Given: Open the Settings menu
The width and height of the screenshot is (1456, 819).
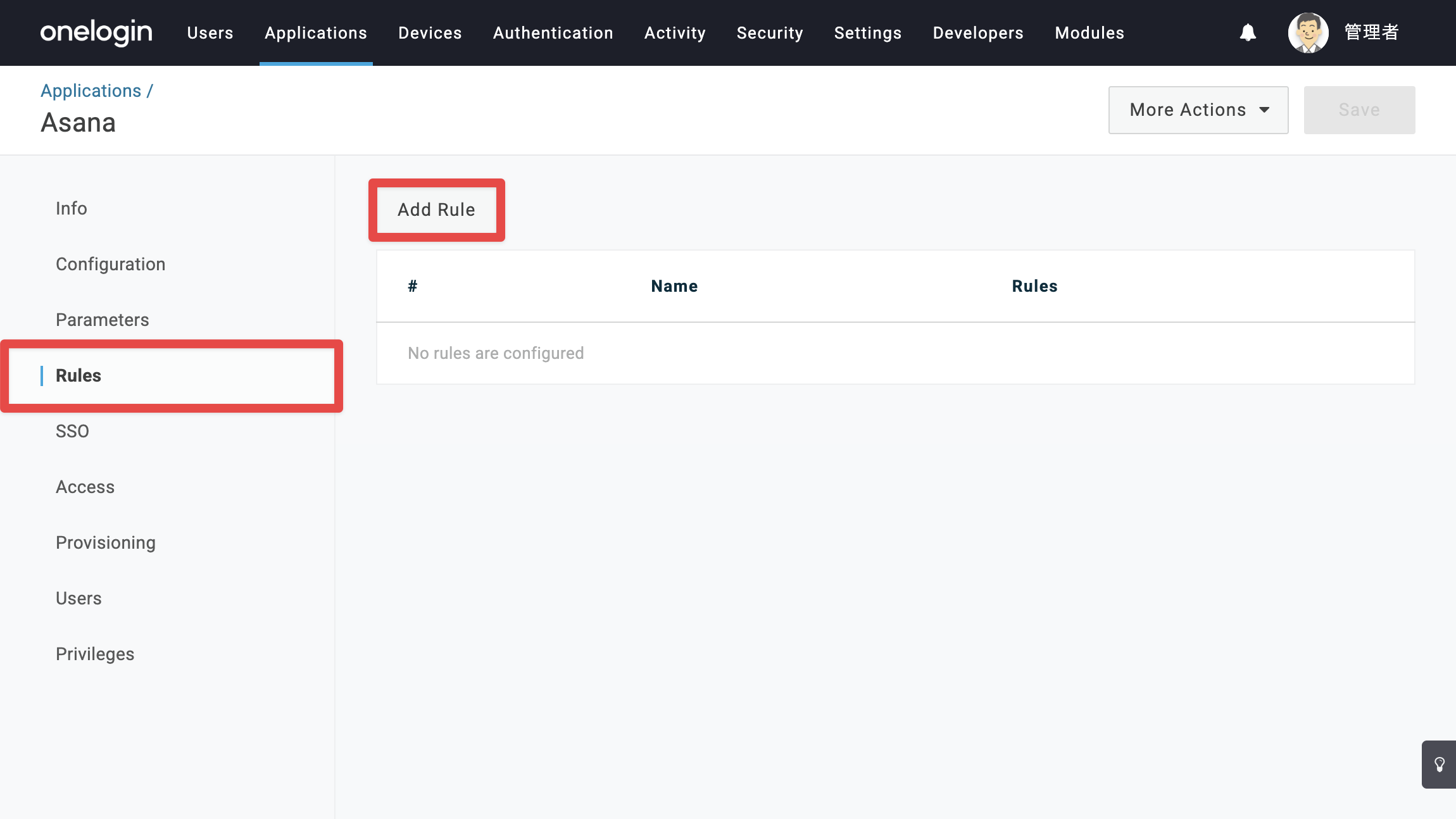Looking at the screenshot, I should pos(868,33).
